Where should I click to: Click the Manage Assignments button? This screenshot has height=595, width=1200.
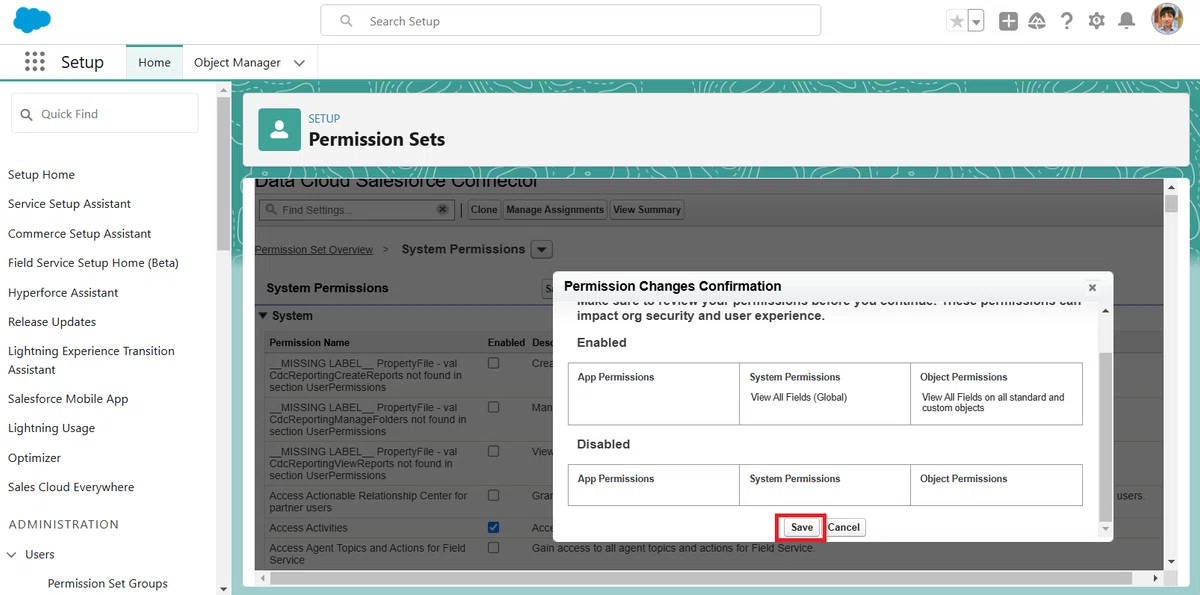click(555, 210)
